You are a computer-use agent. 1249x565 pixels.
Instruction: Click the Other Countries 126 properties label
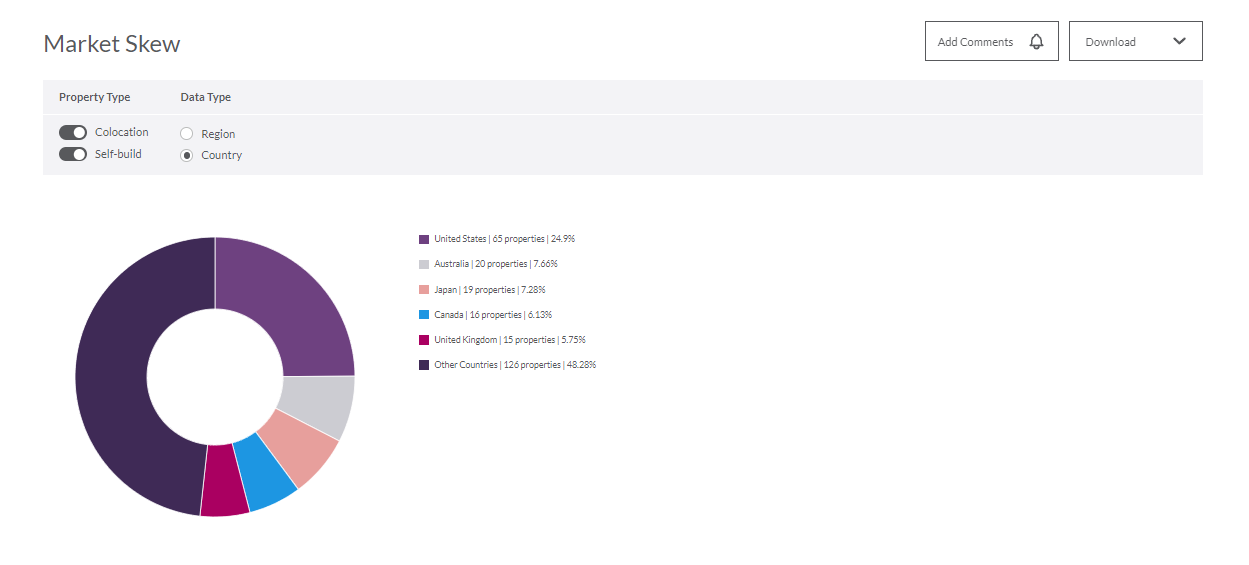[x=515, y=365]
